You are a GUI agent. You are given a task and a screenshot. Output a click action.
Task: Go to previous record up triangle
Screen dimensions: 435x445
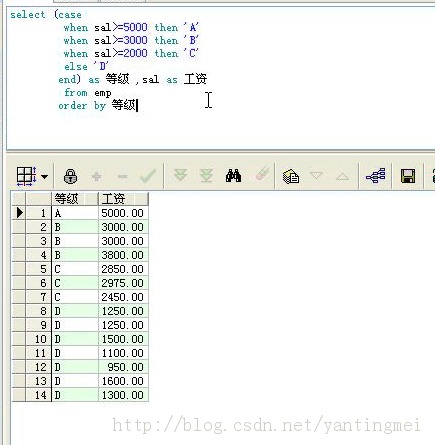pos(342,177)
